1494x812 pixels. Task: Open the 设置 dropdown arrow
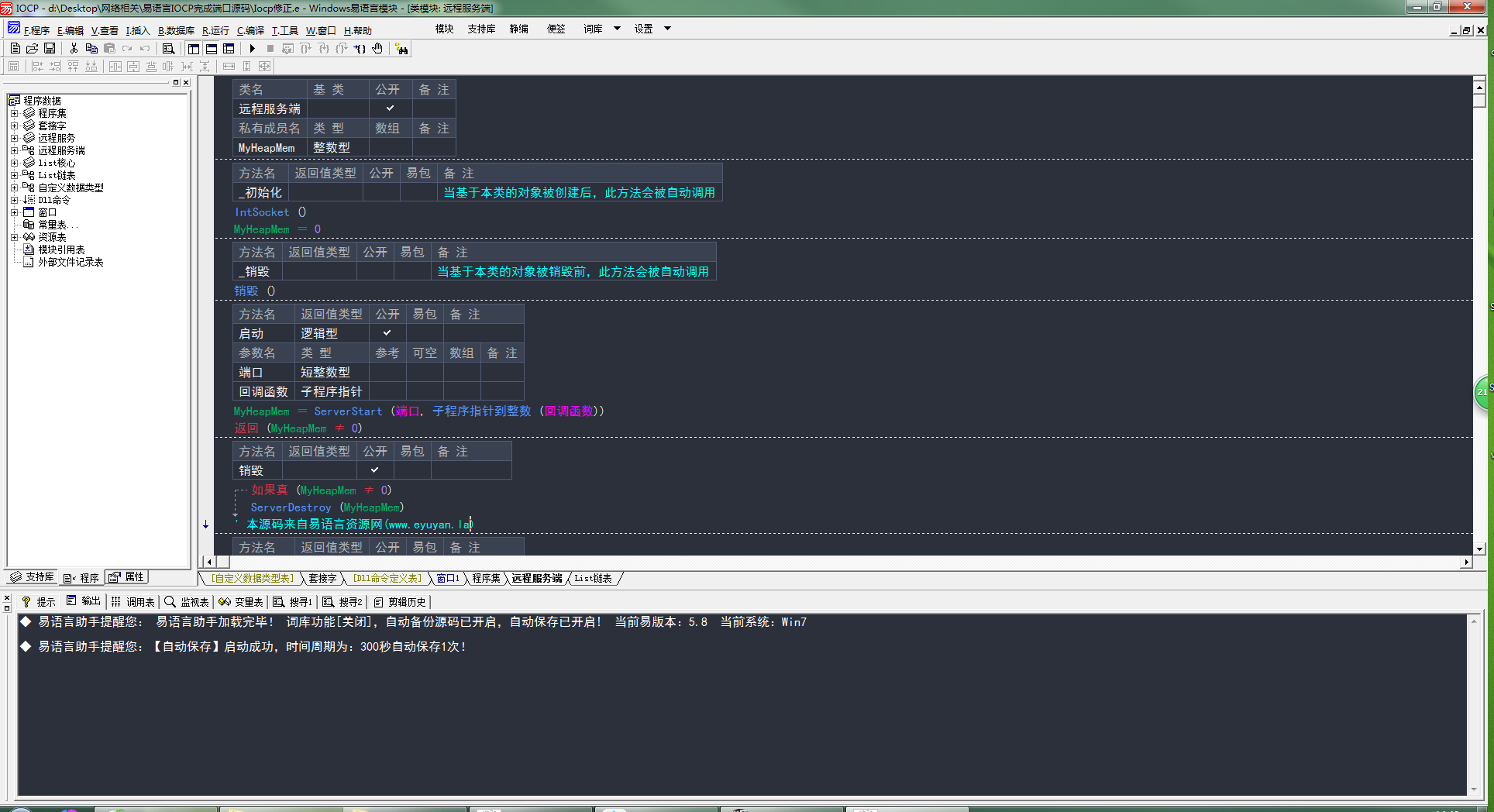coord(667,29)
